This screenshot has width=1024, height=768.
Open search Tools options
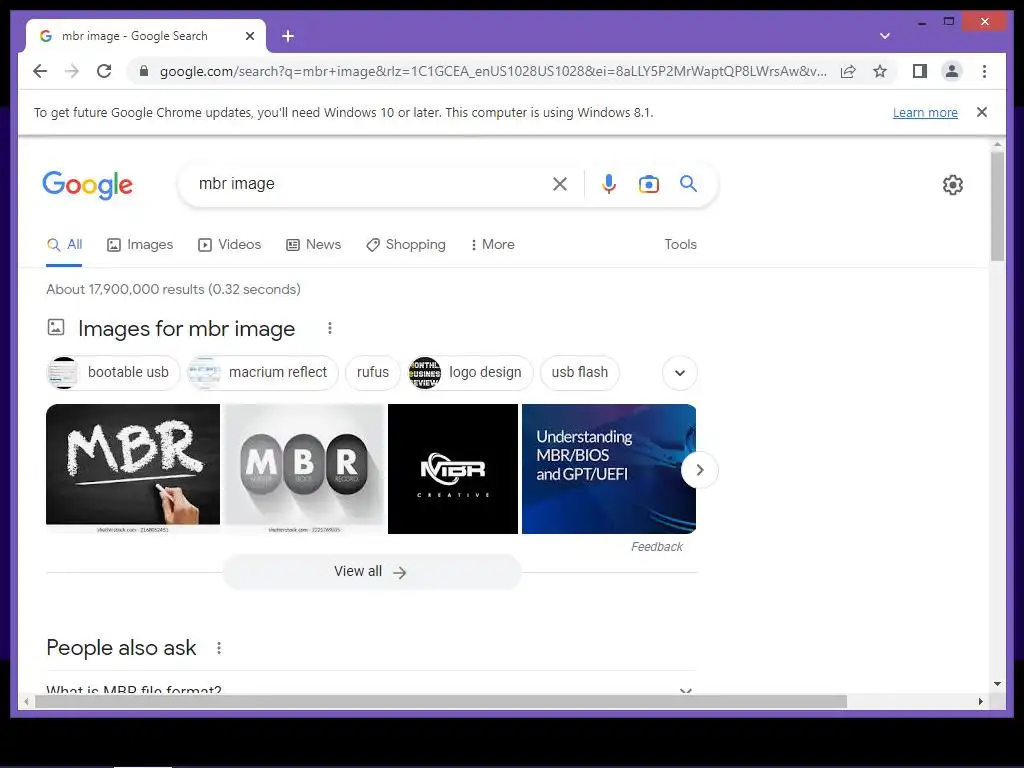coord(680,244)
